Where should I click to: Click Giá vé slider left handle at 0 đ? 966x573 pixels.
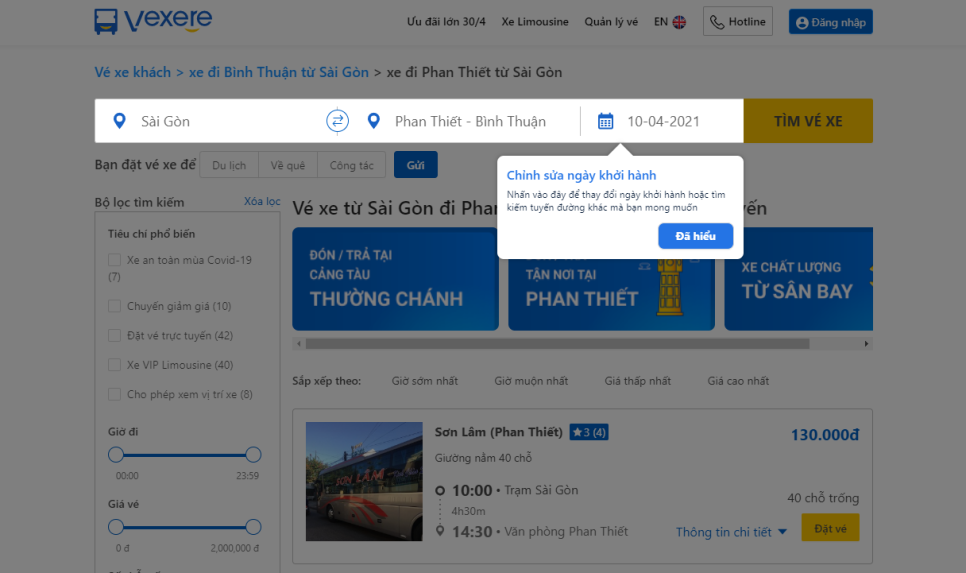tap(116, 527)
